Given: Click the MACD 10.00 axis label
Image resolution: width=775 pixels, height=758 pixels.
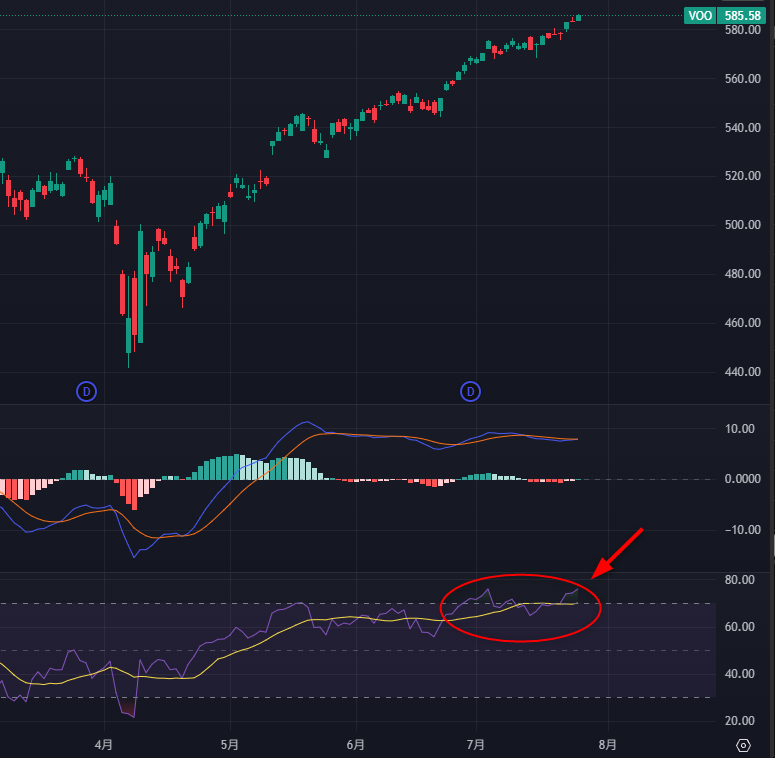Looking at the screenshot, I should click(x=739, y=428).
